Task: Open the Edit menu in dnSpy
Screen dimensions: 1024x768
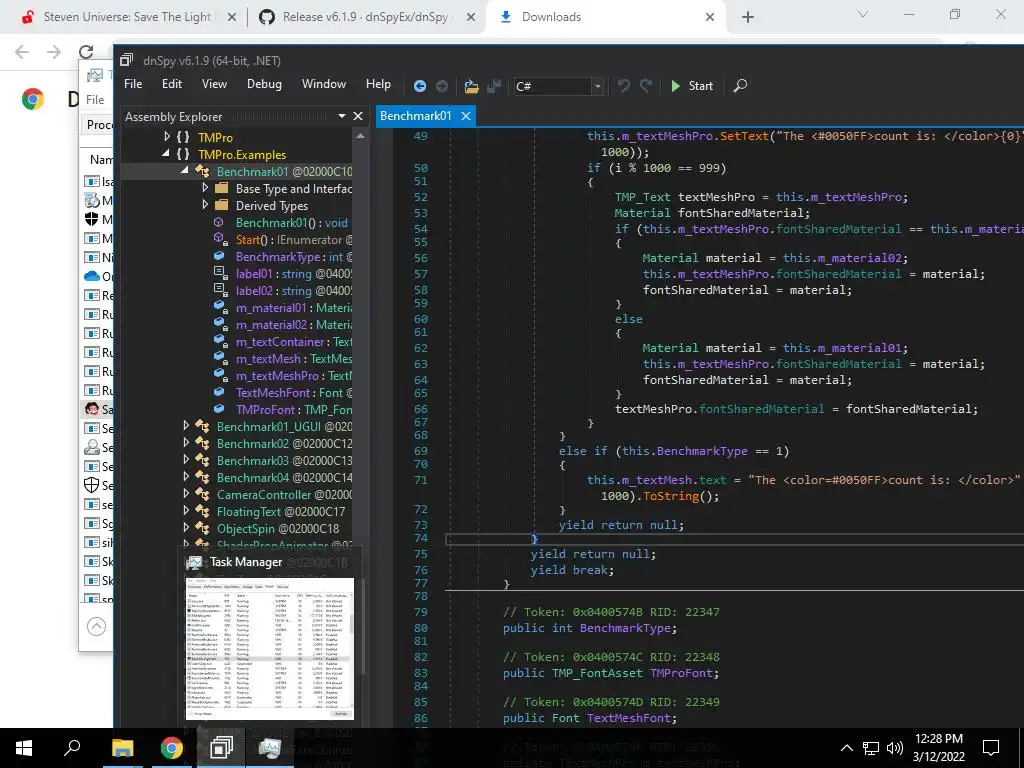Action: (x=172, y=84)
